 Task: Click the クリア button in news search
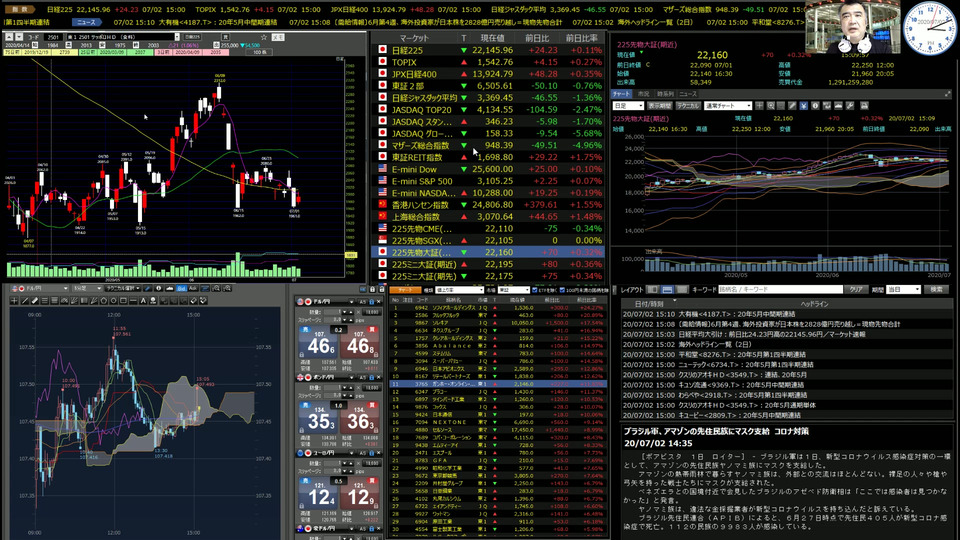856,289
